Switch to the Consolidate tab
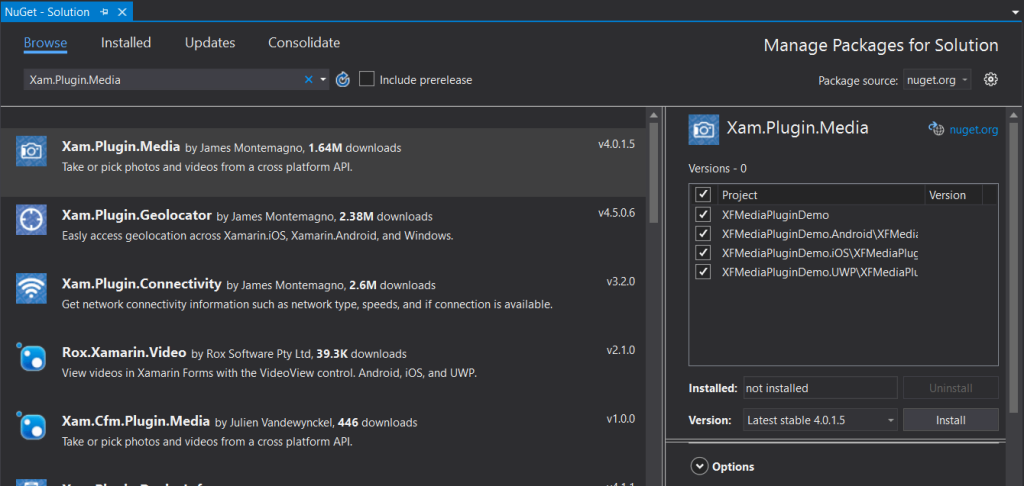 coord(304,43)
